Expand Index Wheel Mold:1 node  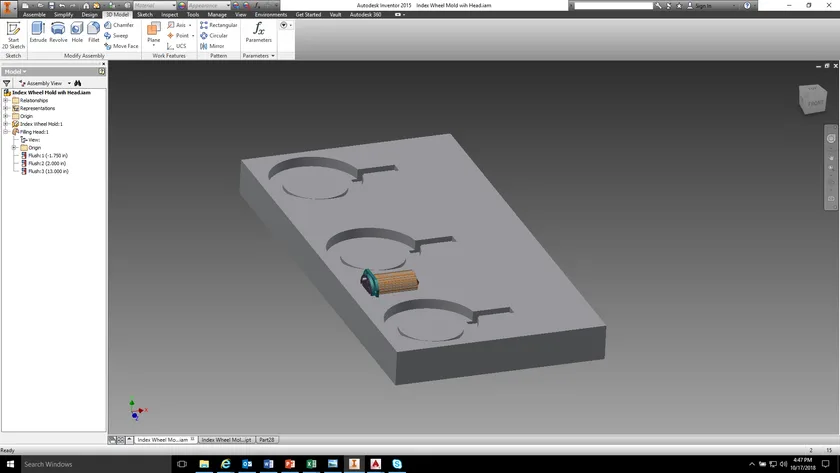pos(6,124)
